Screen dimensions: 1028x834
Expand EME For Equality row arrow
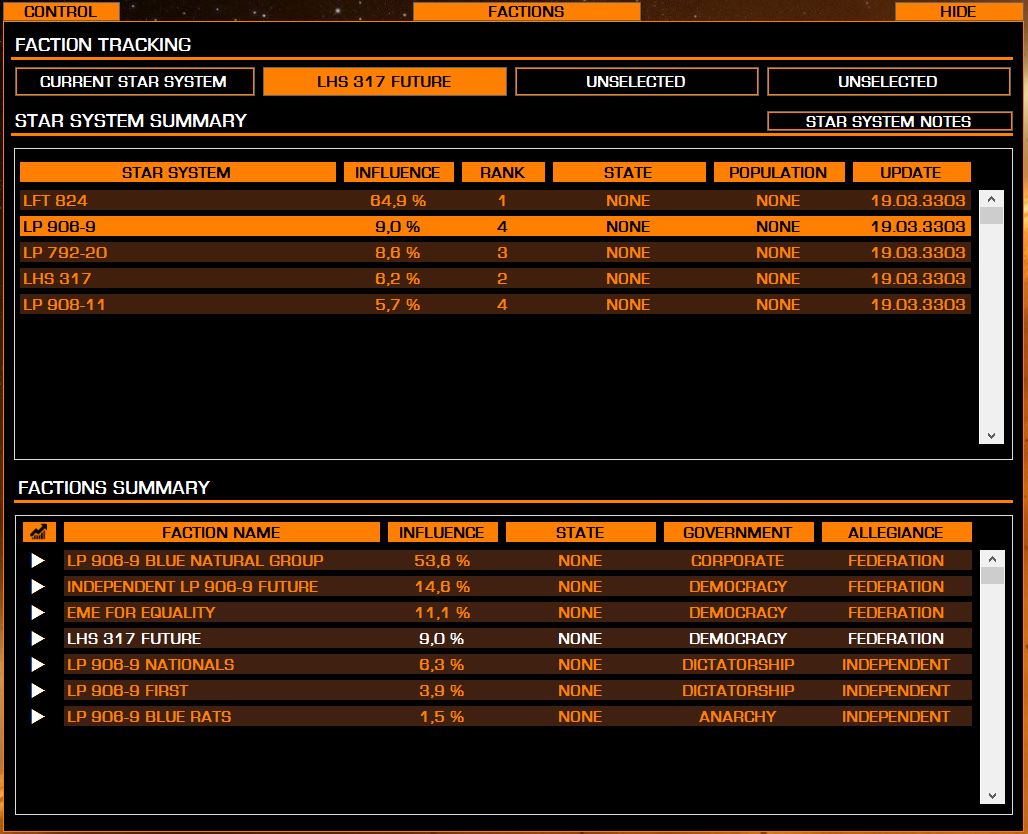(x=38, y=612)
